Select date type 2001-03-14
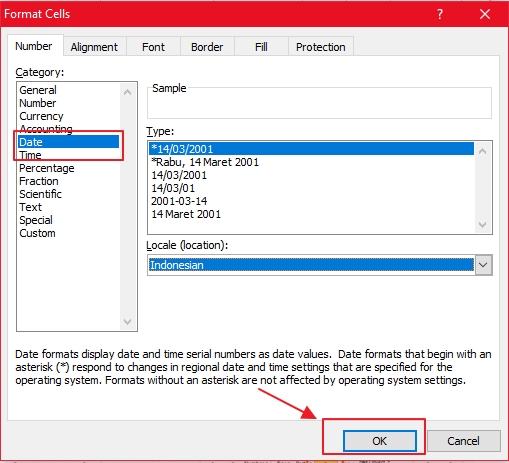509x463 pixels. pos(179,201)
